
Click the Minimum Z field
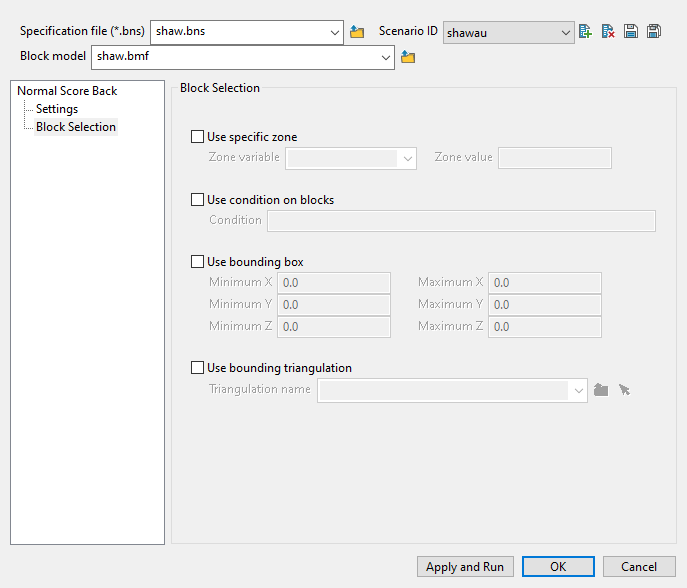(334, 327)
